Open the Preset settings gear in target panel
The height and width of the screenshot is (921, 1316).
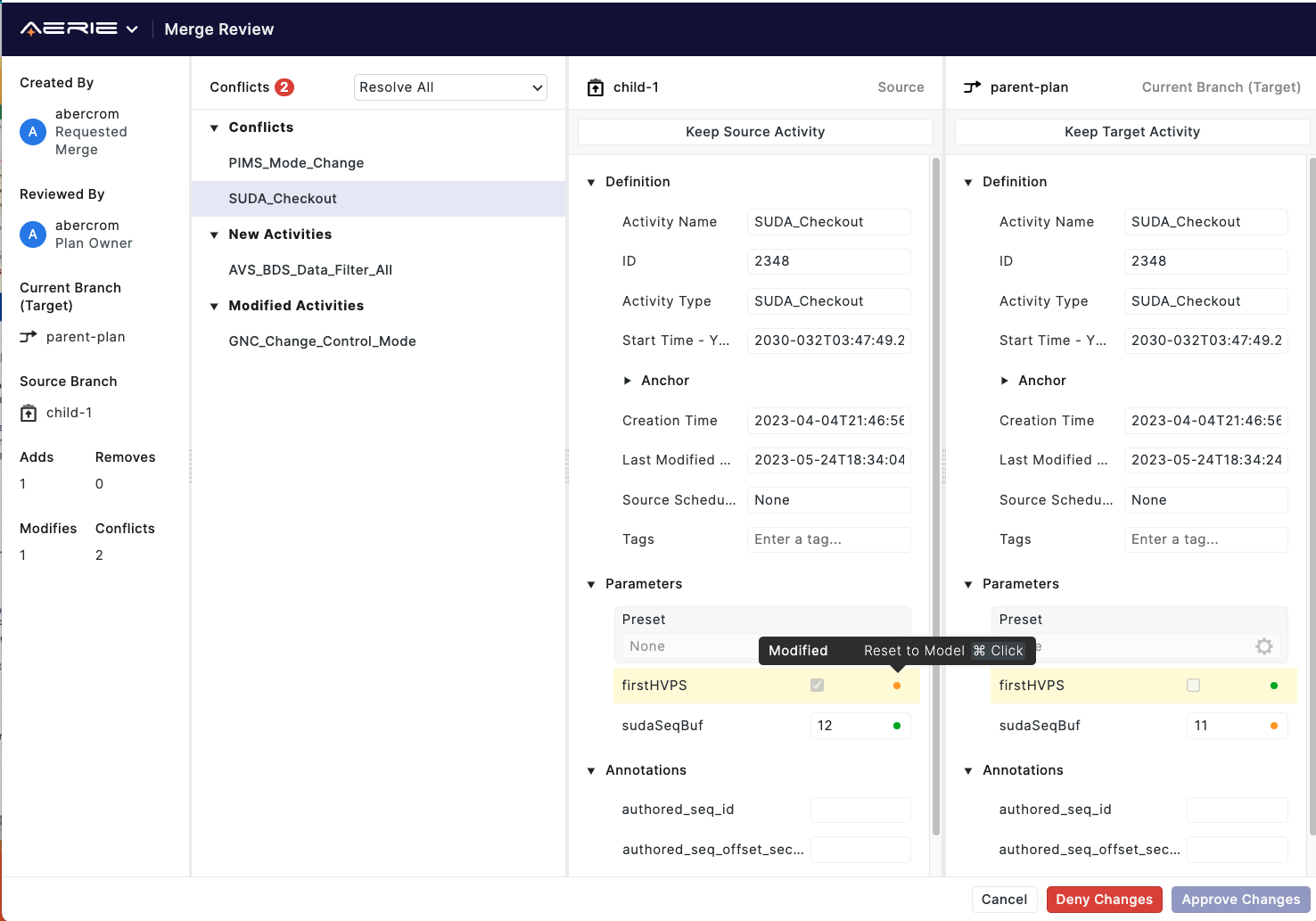click(x=1264, y=646)
